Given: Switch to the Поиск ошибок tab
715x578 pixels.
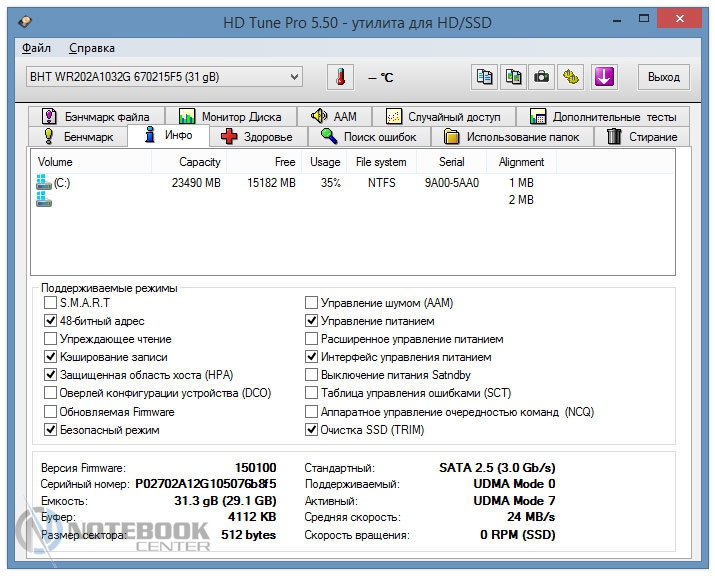Looking at the screenshot, I should coord(369,137).
